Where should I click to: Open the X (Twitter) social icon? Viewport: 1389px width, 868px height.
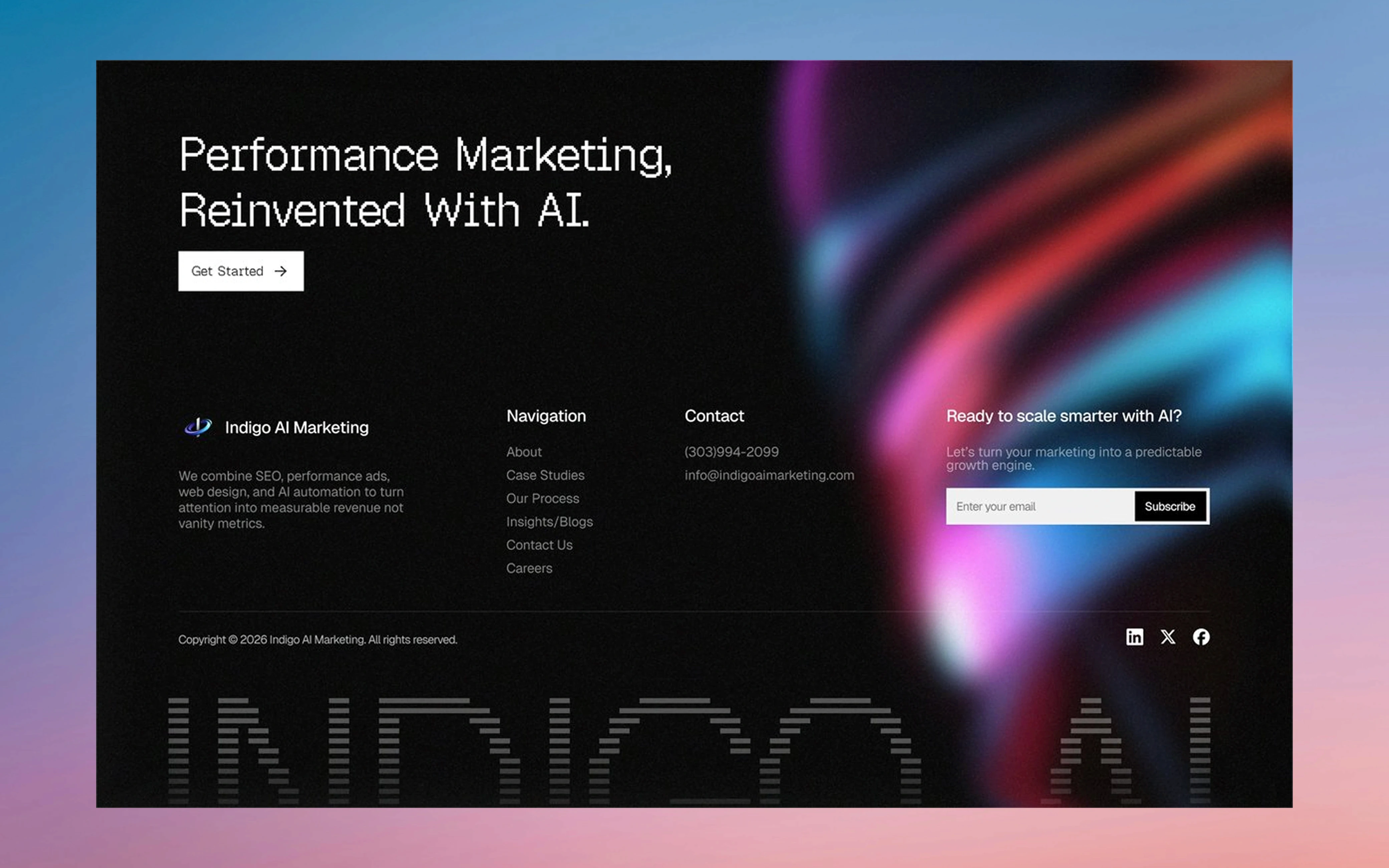[x=1167, y=637]
